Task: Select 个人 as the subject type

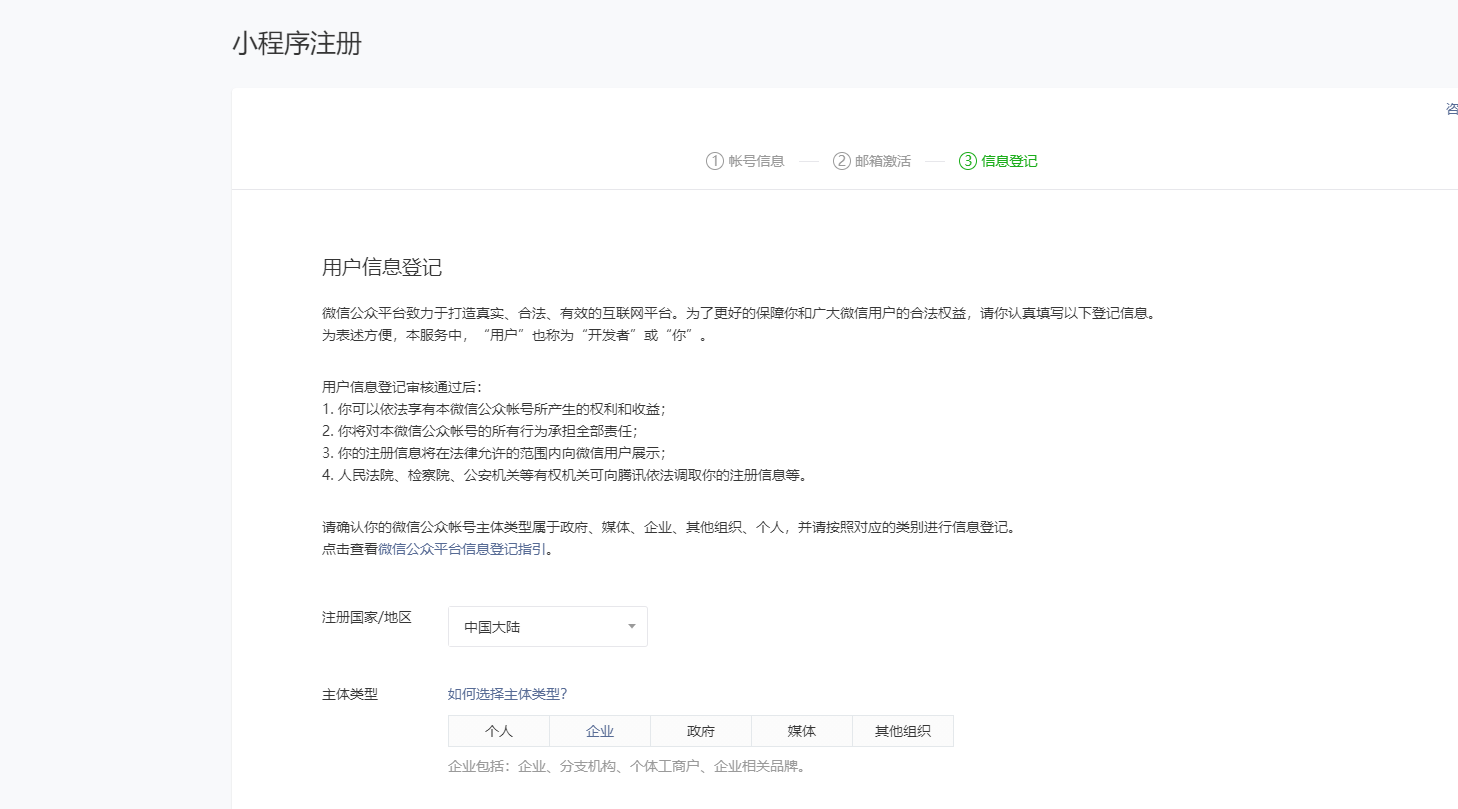Action: click(x=499, y=731)
